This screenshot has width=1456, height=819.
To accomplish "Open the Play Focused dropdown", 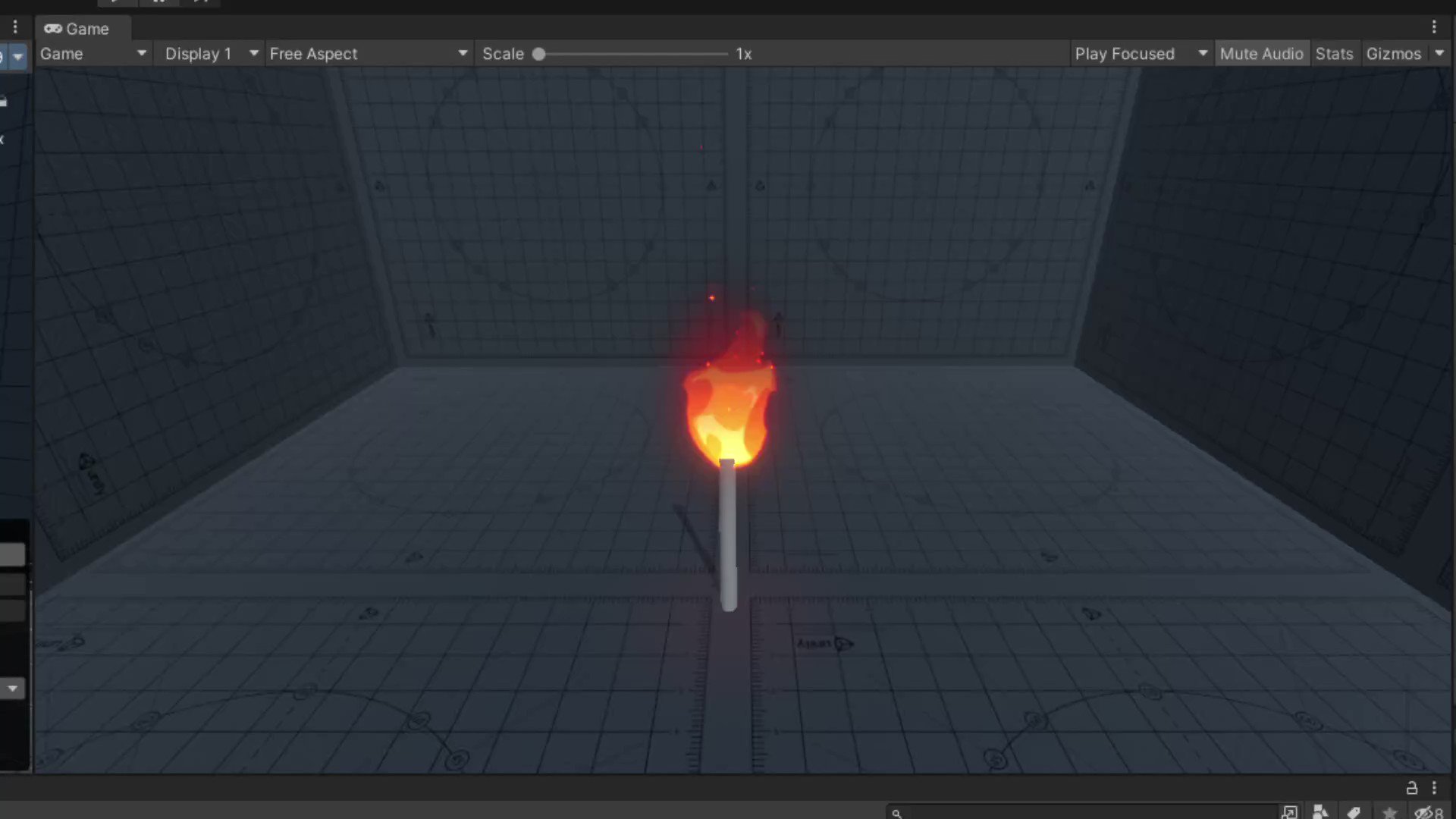I will point(1140,54).
